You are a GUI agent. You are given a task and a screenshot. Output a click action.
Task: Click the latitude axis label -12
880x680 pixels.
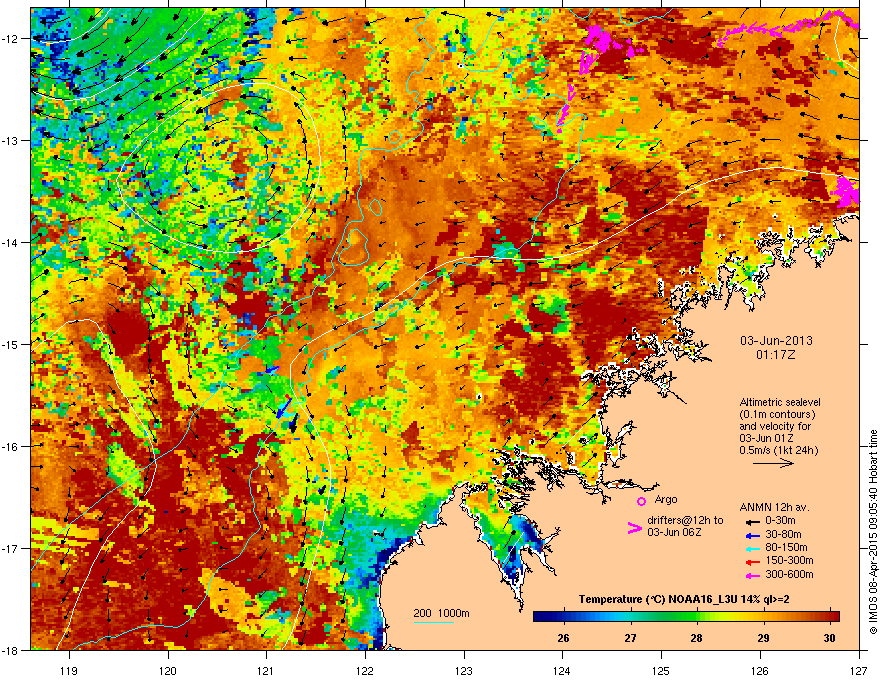click(11, 39)
